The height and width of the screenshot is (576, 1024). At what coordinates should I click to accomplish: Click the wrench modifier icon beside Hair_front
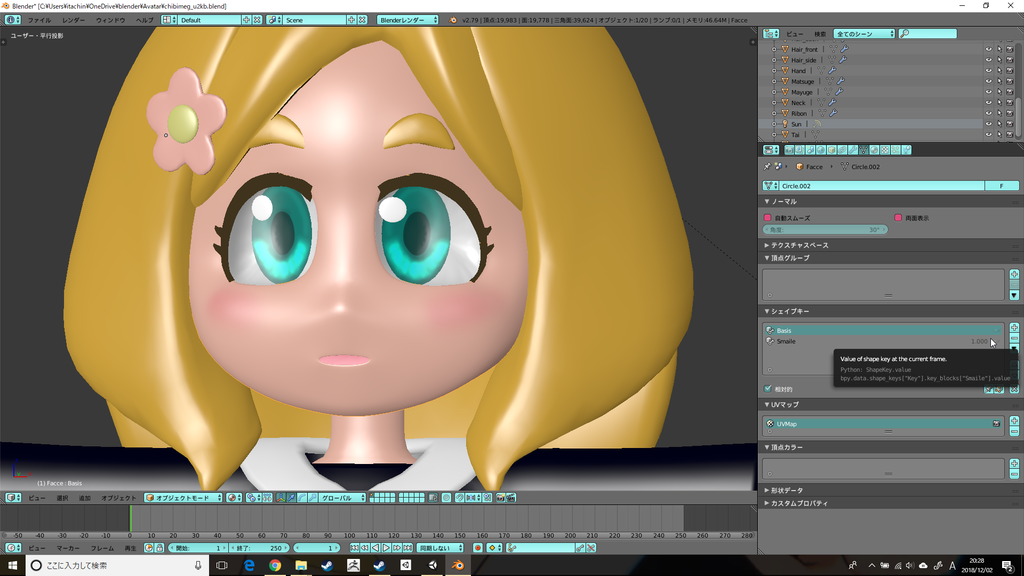tap(844, 49)
